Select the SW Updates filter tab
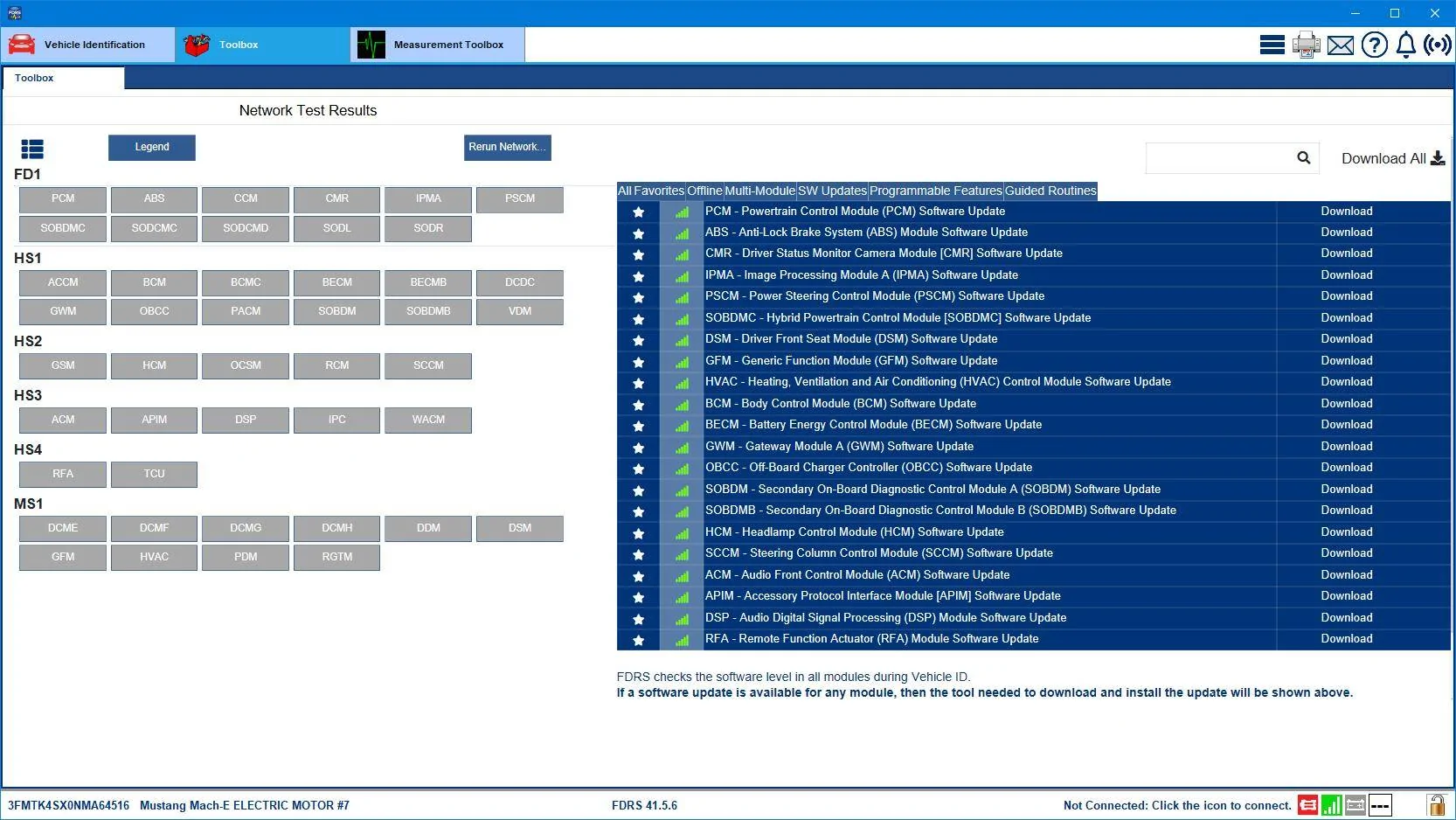The width and height of the screenshot is (1456, 820). tap(832, 191)
